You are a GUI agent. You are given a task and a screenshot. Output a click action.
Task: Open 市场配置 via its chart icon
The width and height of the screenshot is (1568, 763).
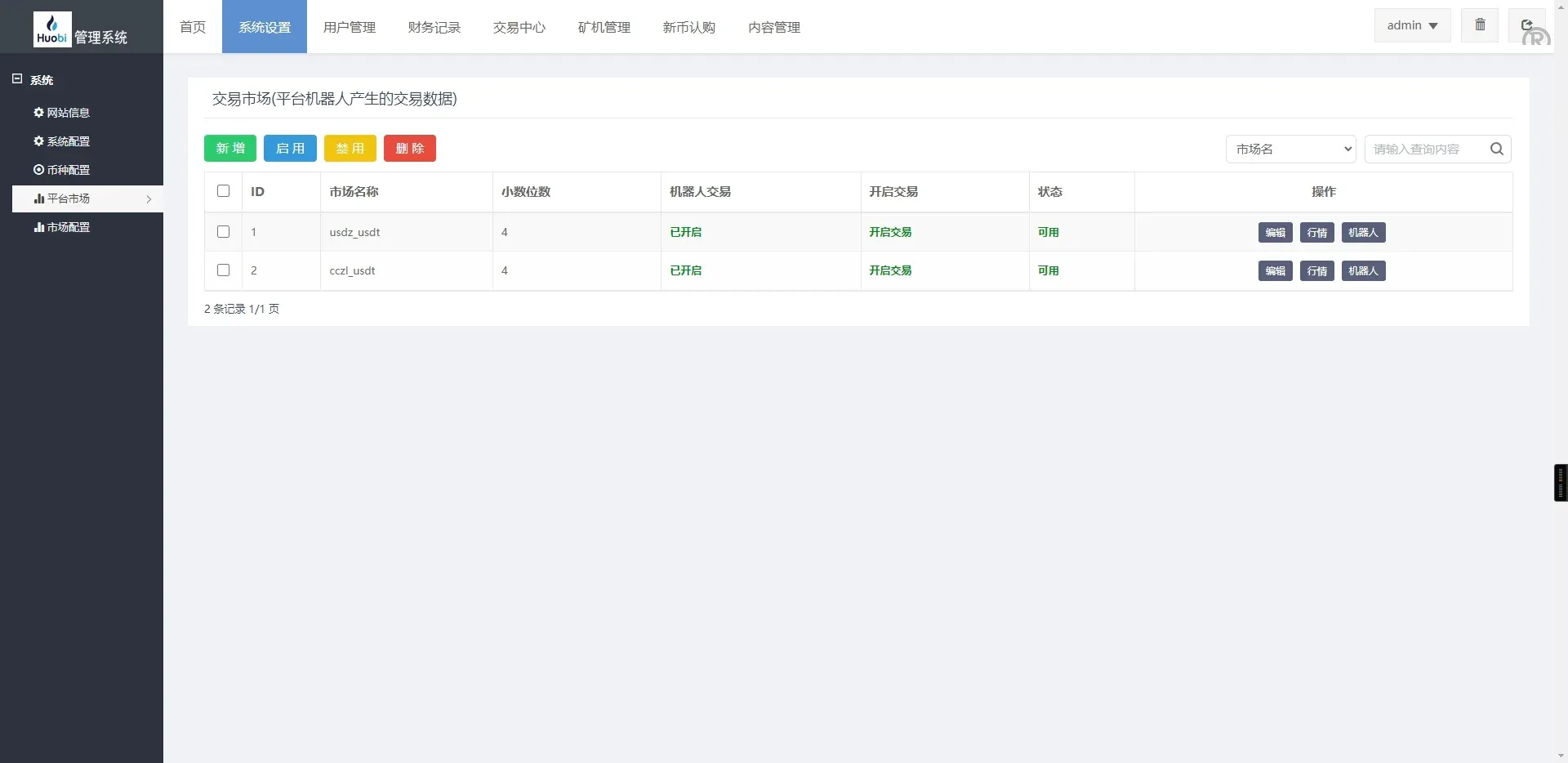tap(38, 226)
